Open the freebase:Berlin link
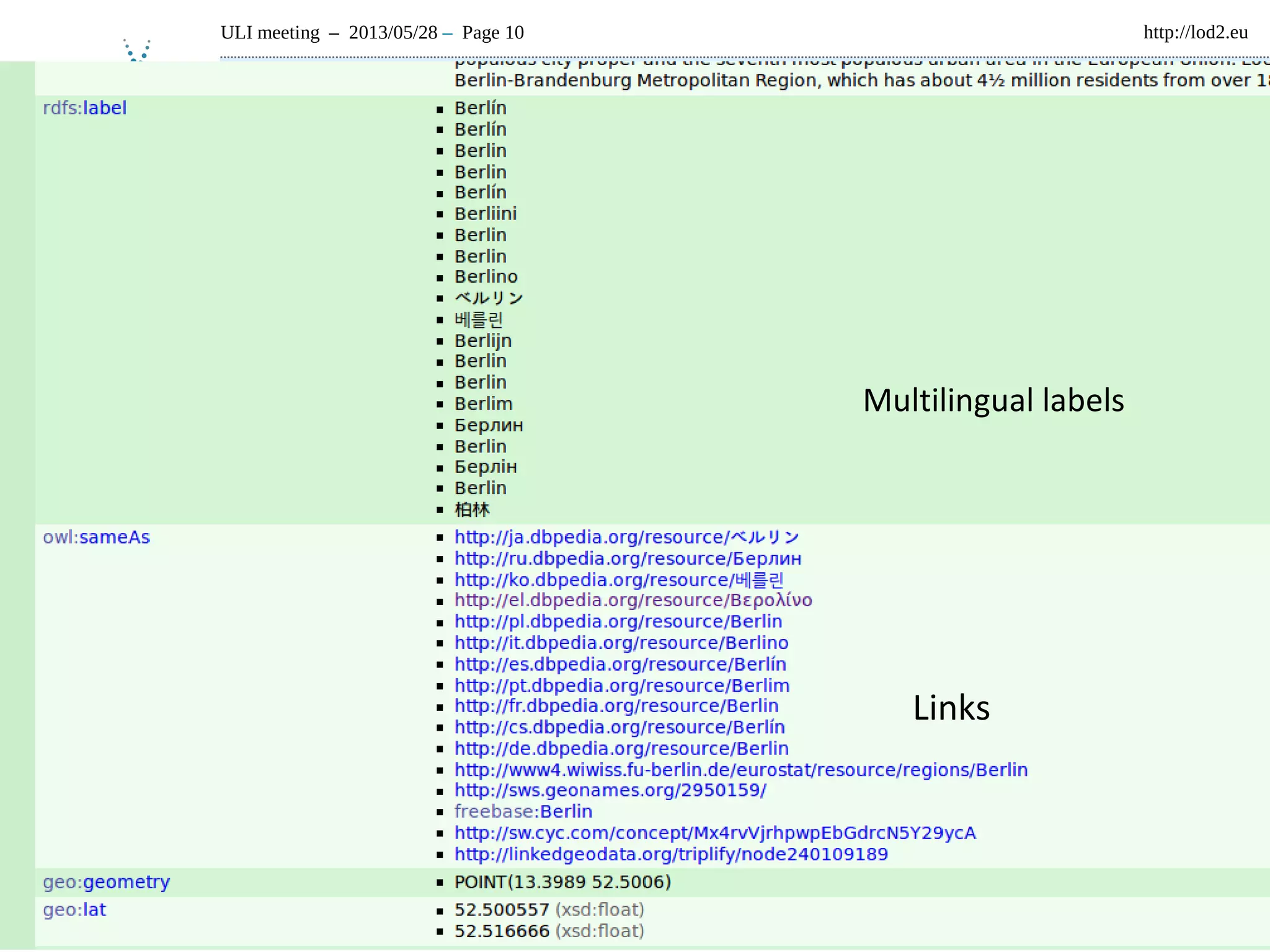Screen dimensions: 1270x952 coord(523,811)
